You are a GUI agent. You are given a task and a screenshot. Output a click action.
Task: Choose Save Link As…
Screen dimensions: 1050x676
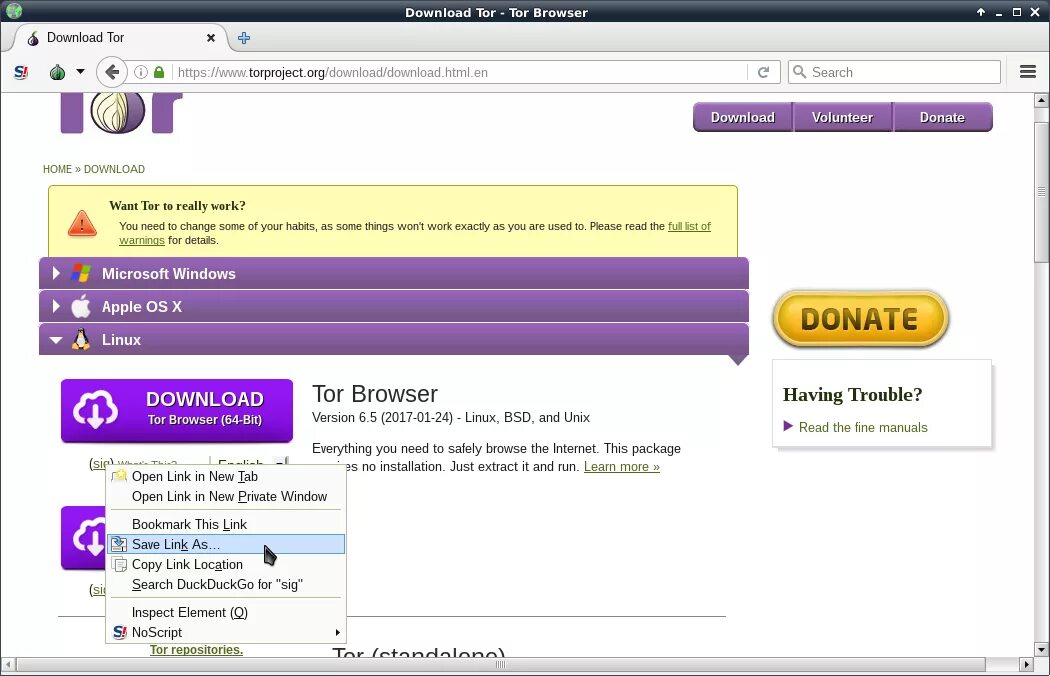pos(226,544)
